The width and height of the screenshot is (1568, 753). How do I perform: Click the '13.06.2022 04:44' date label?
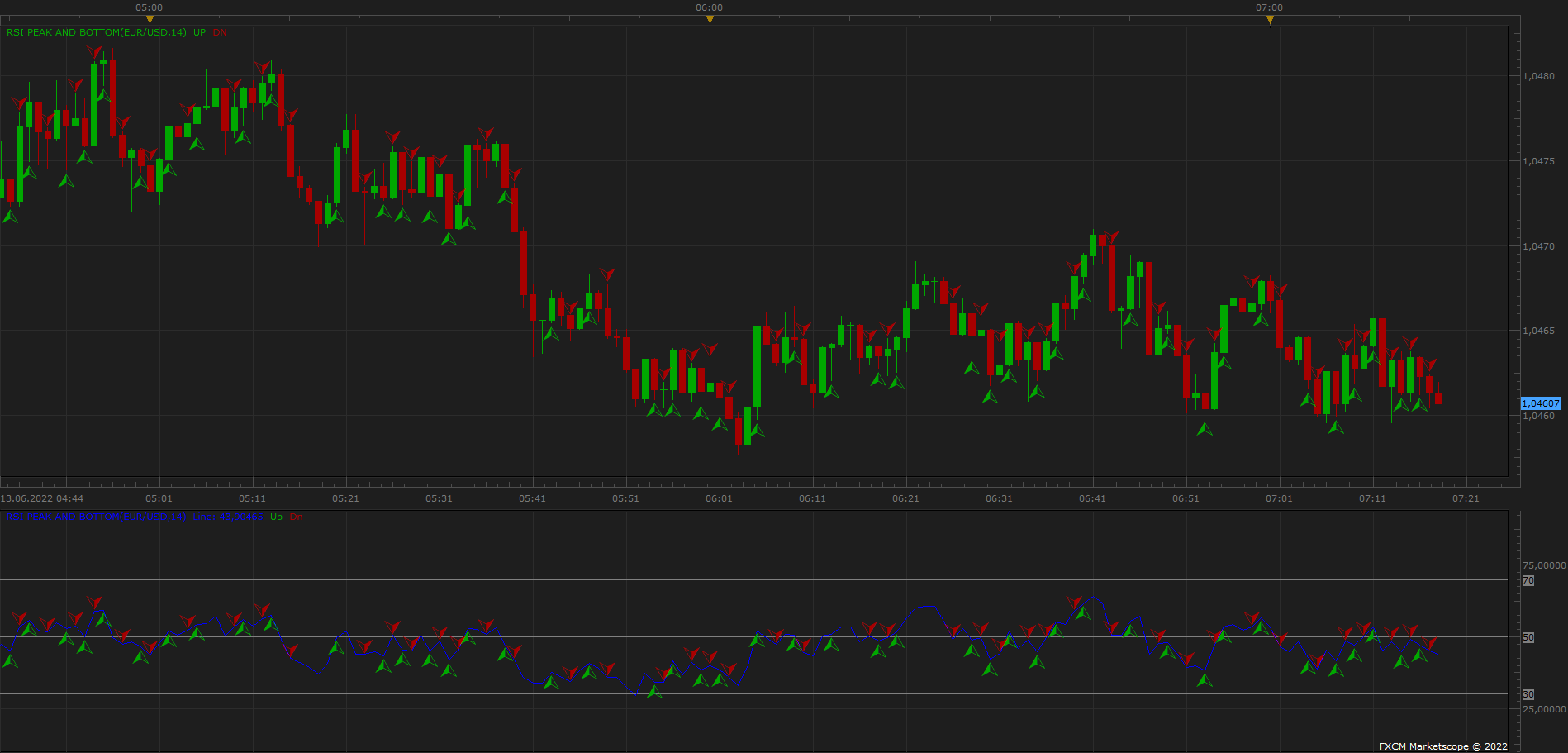pos(41,498)
